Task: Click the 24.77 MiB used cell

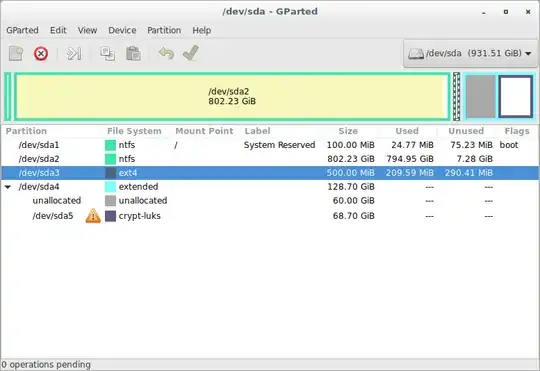Action: click(412, 145)
